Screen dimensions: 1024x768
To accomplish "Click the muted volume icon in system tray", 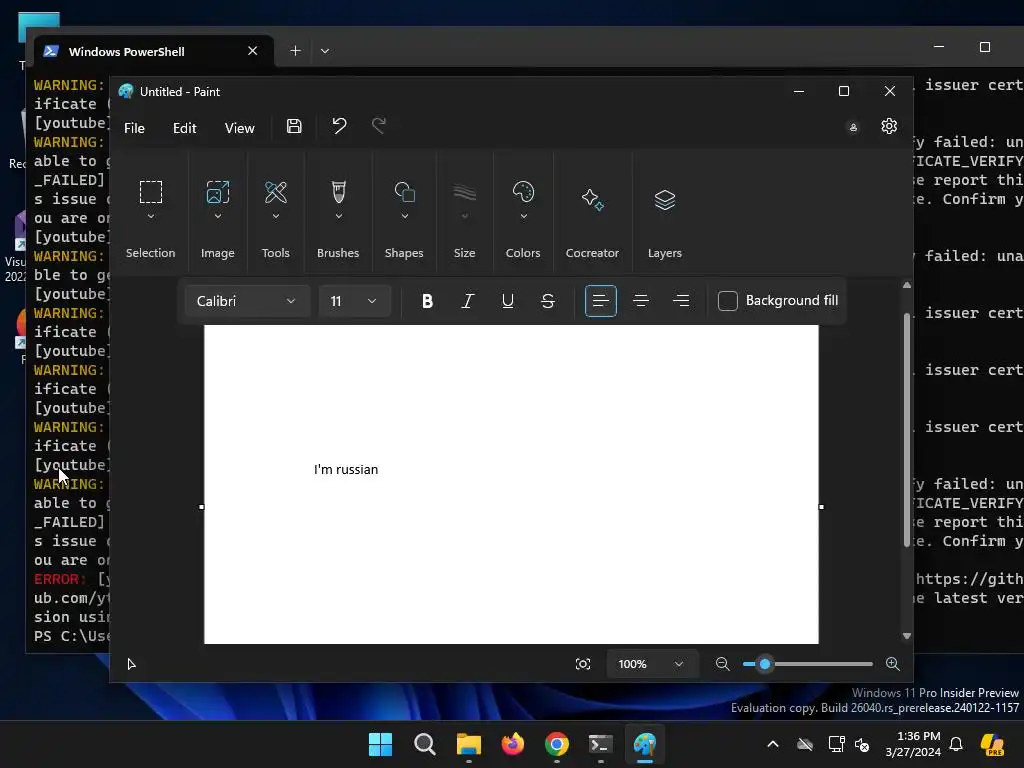I will [x=862, y=744].
